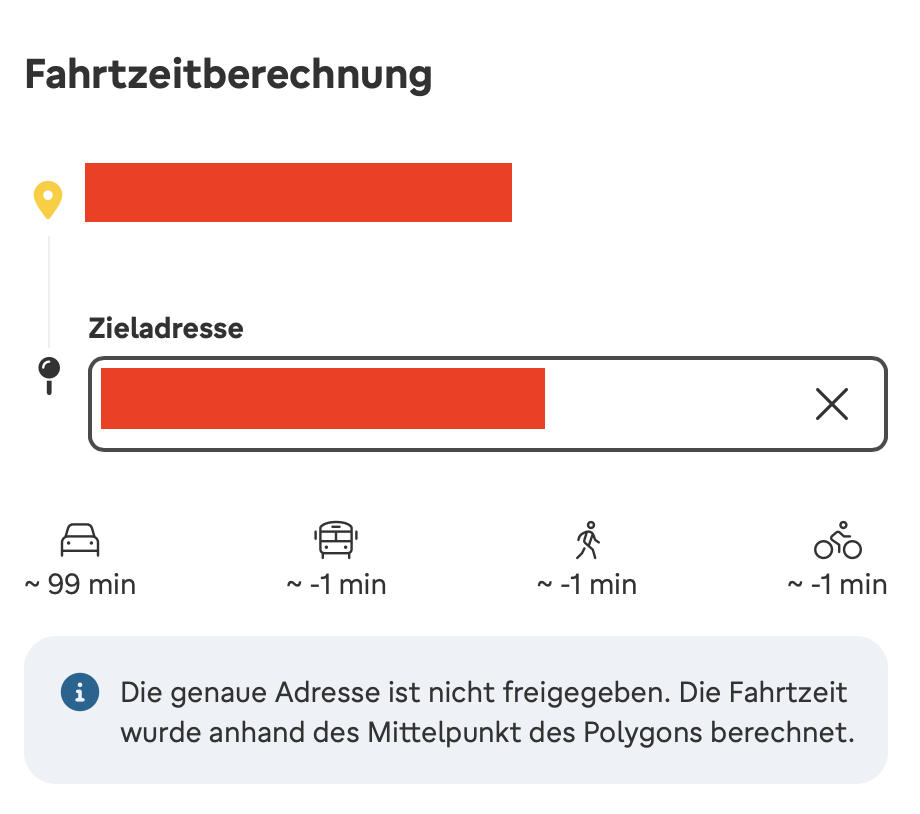920x814 pixels.
Task: Click the travel time below the bicycle icon
Action: point(837,585)
